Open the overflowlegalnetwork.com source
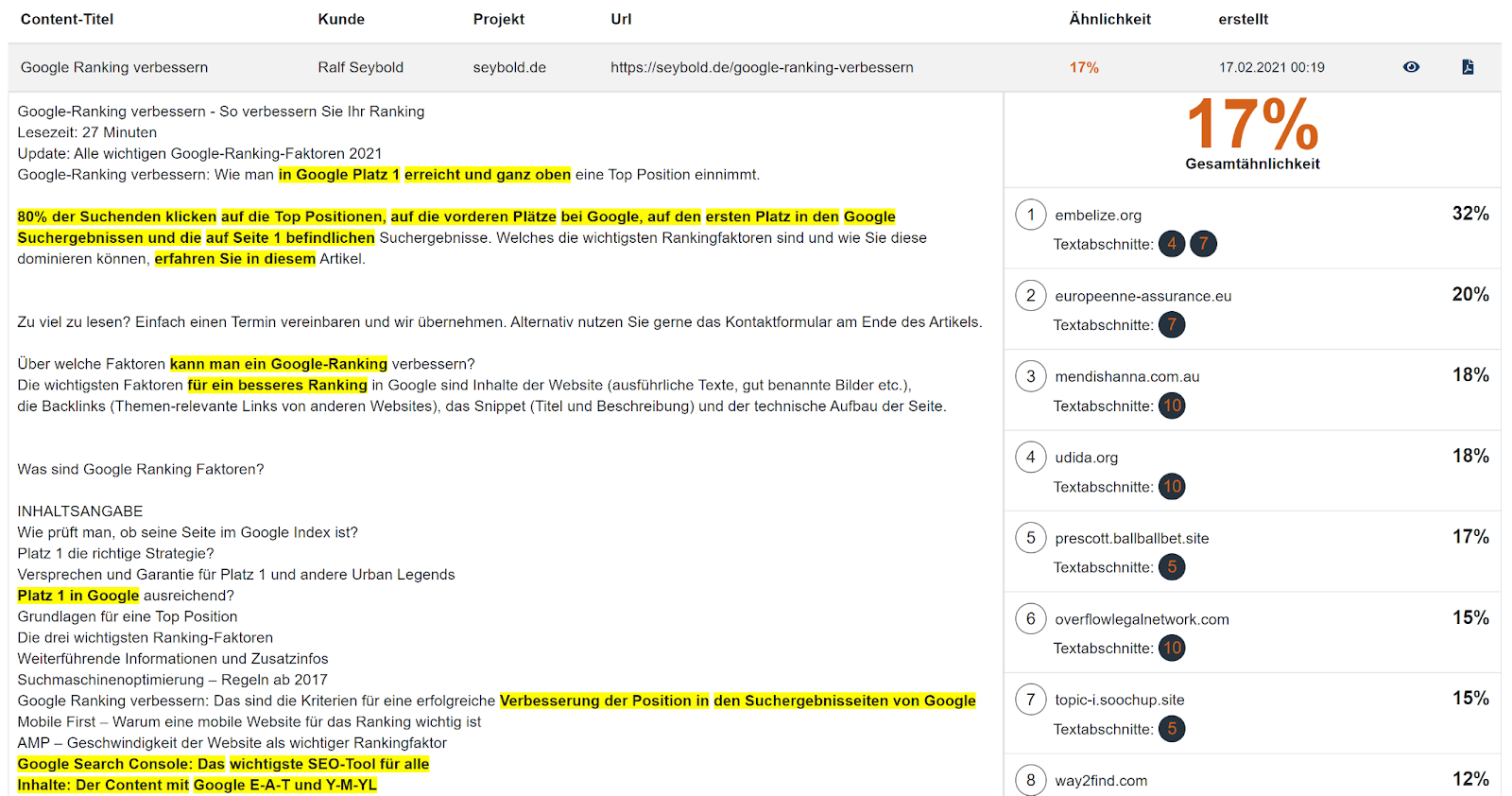This screenshot has width=1512, height=796. point(1143,619)
